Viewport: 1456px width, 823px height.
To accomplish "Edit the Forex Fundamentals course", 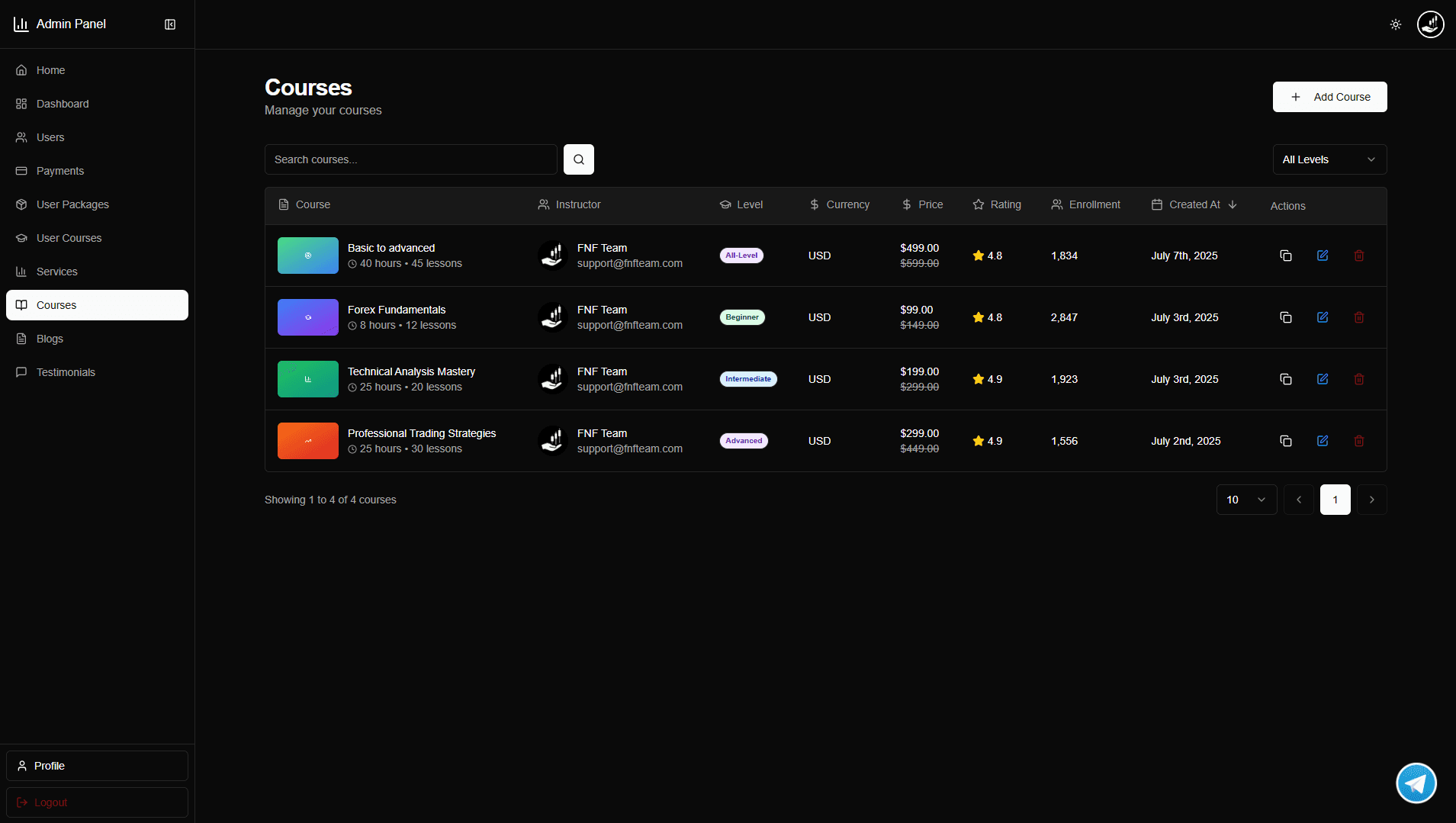I will [1323, 317].
